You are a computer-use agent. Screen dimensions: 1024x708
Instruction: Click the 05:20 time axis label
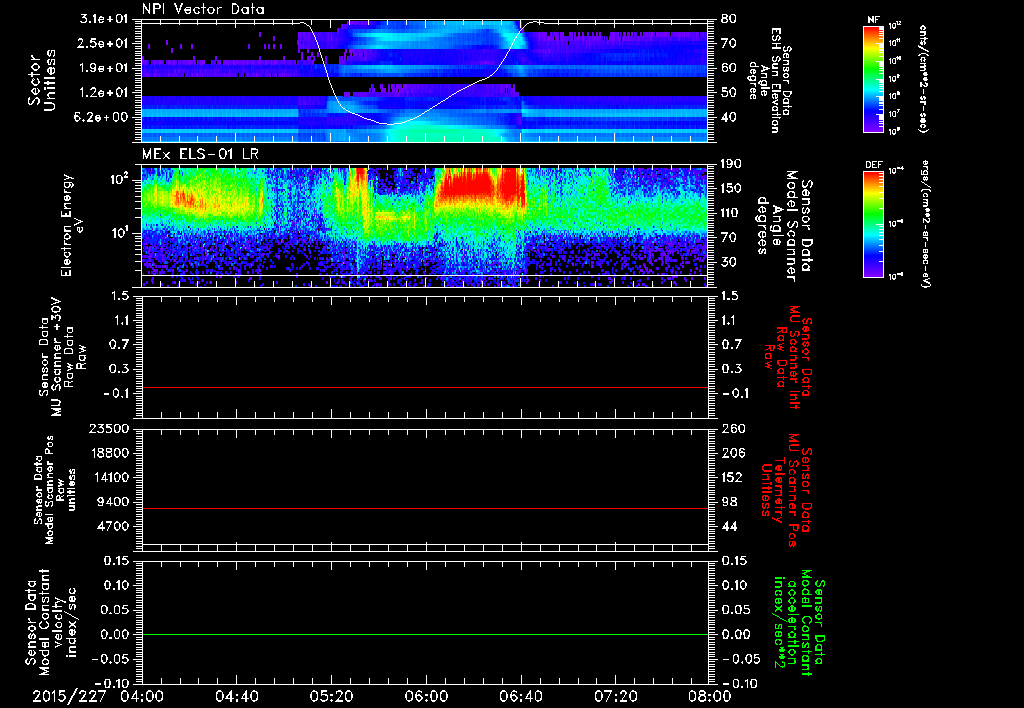(331, 696)
